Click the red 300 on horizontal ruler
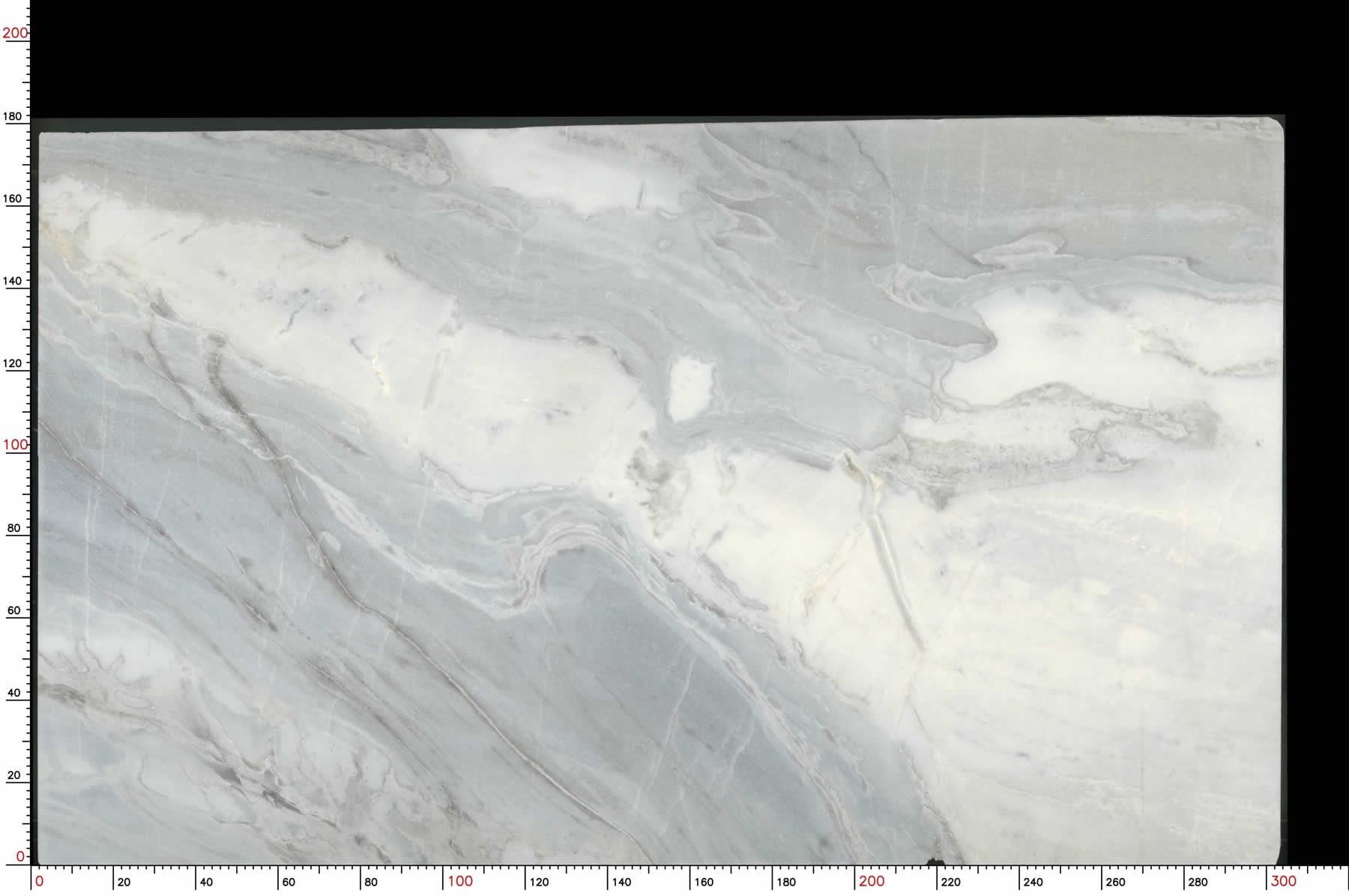 (x=1283, y=882)
